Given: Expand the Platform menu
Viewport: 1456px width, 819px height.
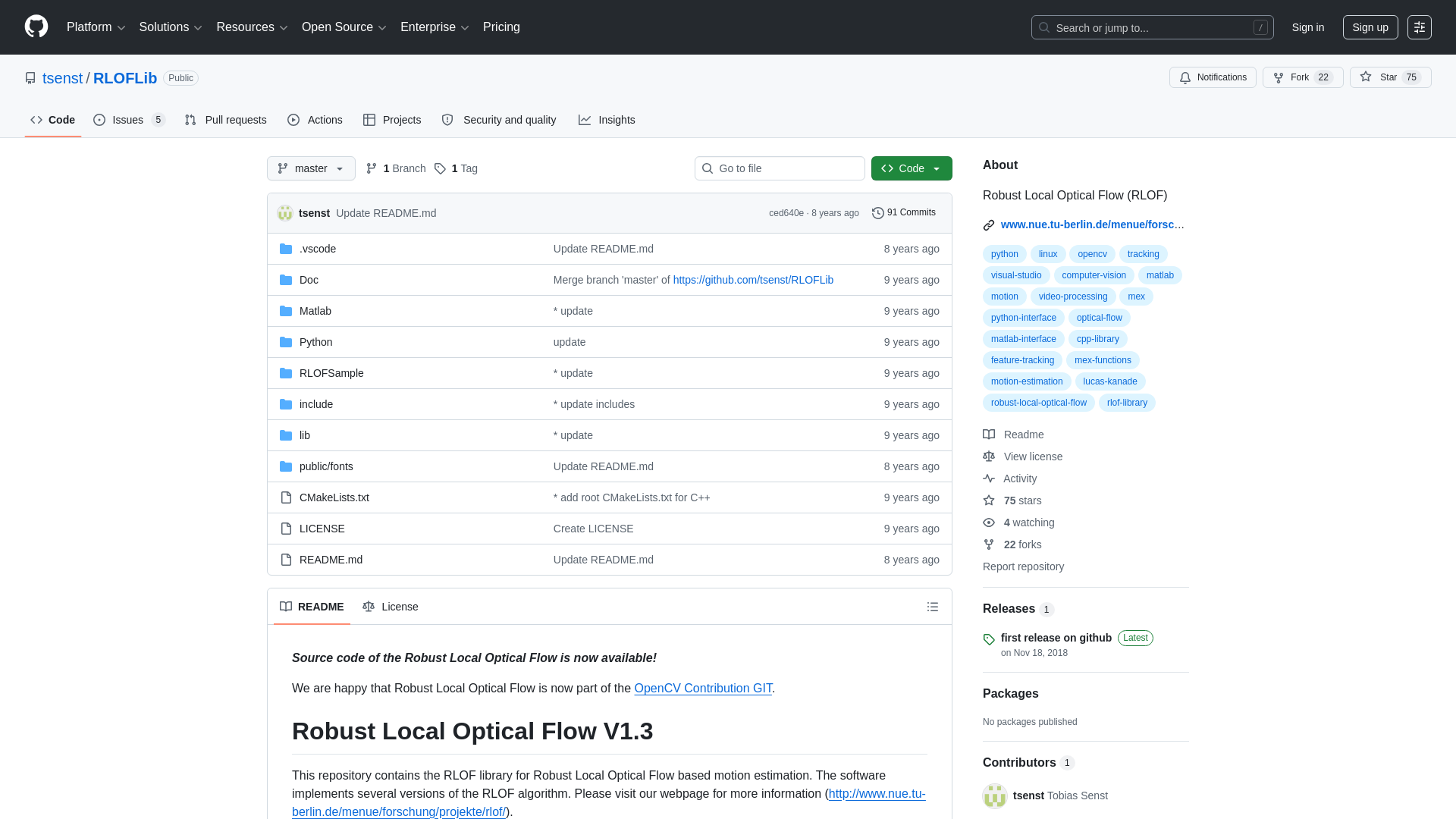Looking at the screenshot, I should [96, 27].
